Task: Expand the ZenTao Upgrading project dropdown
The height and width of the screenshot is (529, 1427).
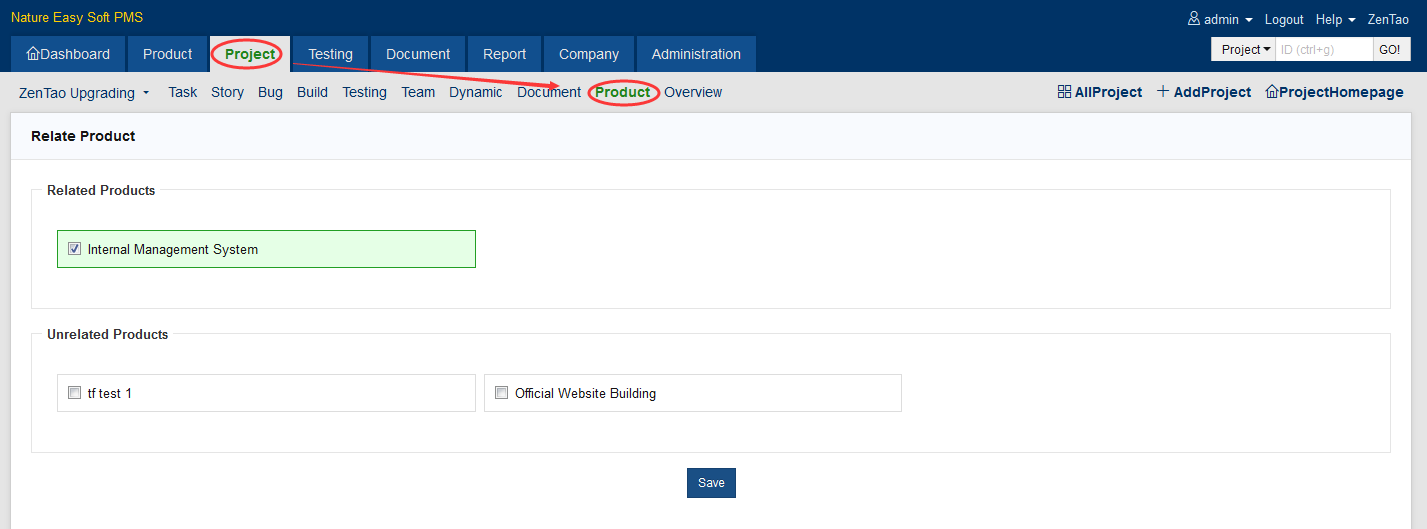Action: click(x=84, y=93)
